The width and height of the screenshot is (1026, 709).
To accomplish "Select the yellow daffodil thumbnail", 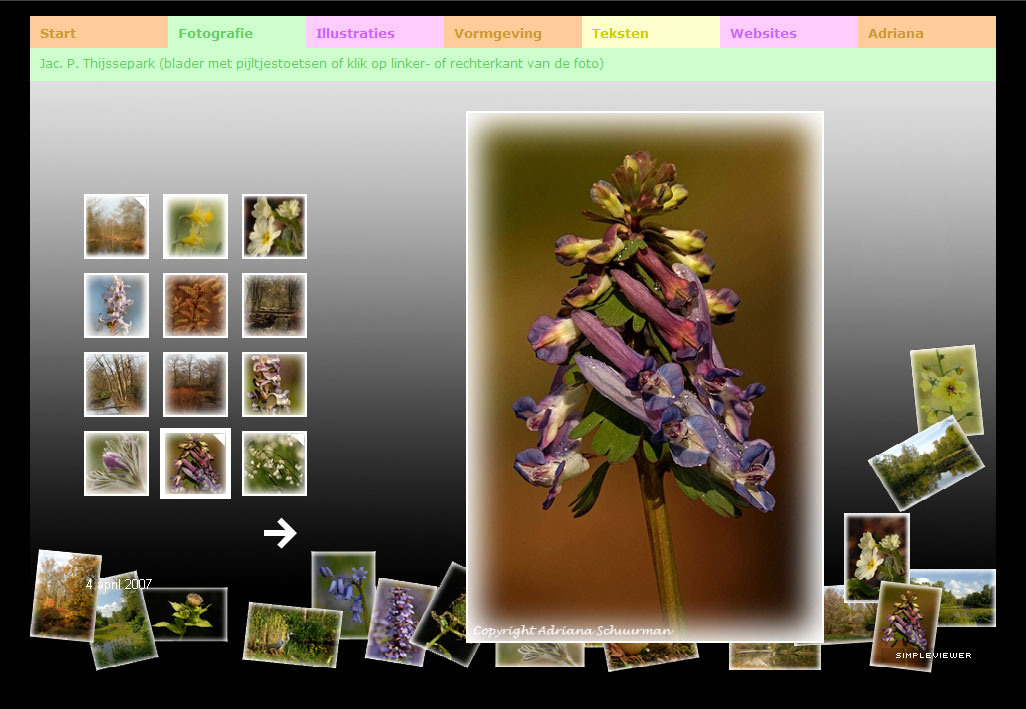I will pos(196,226).
